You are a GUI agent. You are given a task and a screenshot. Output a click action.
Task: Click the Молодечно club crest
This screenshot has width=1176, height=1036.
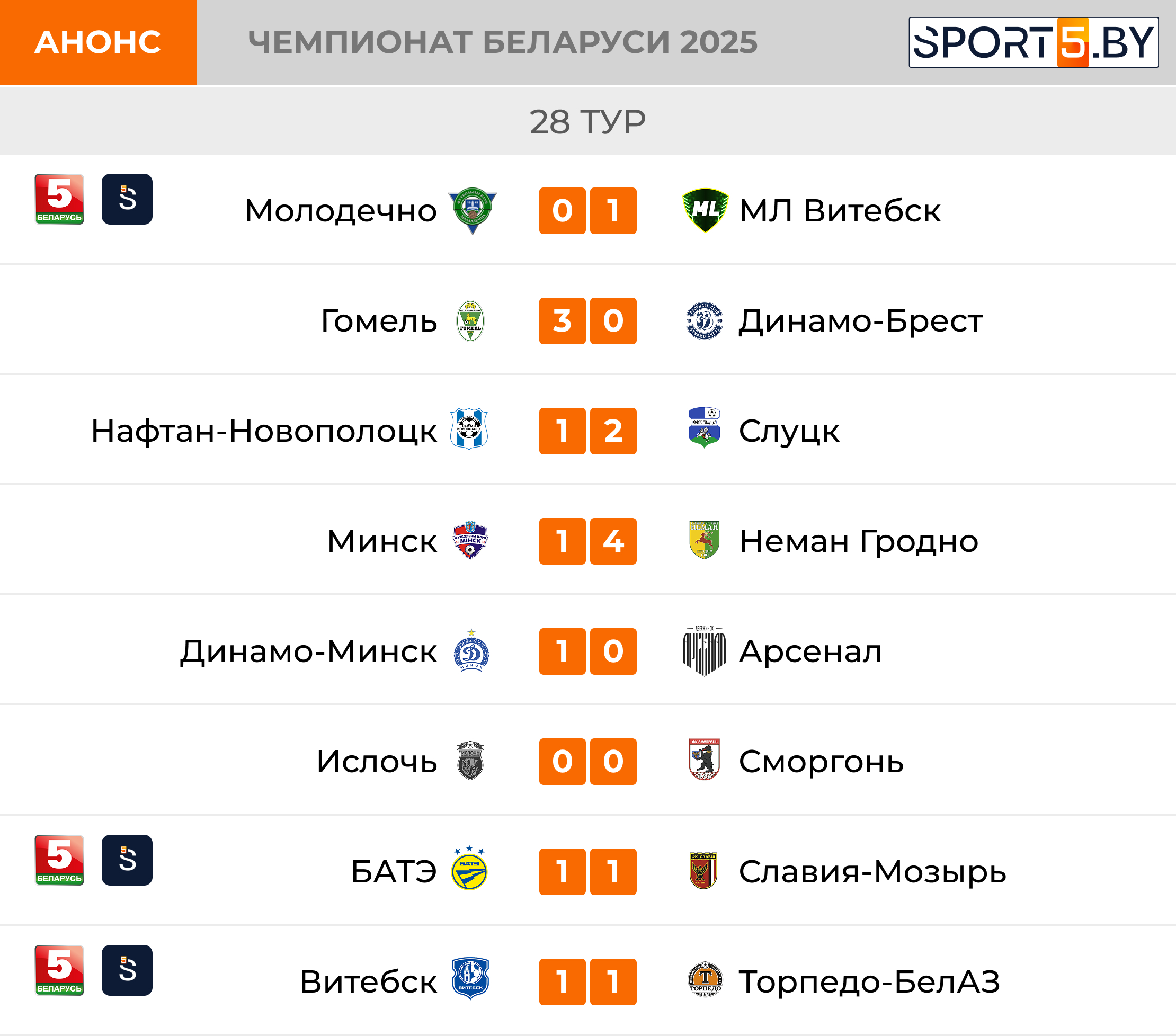472,210
